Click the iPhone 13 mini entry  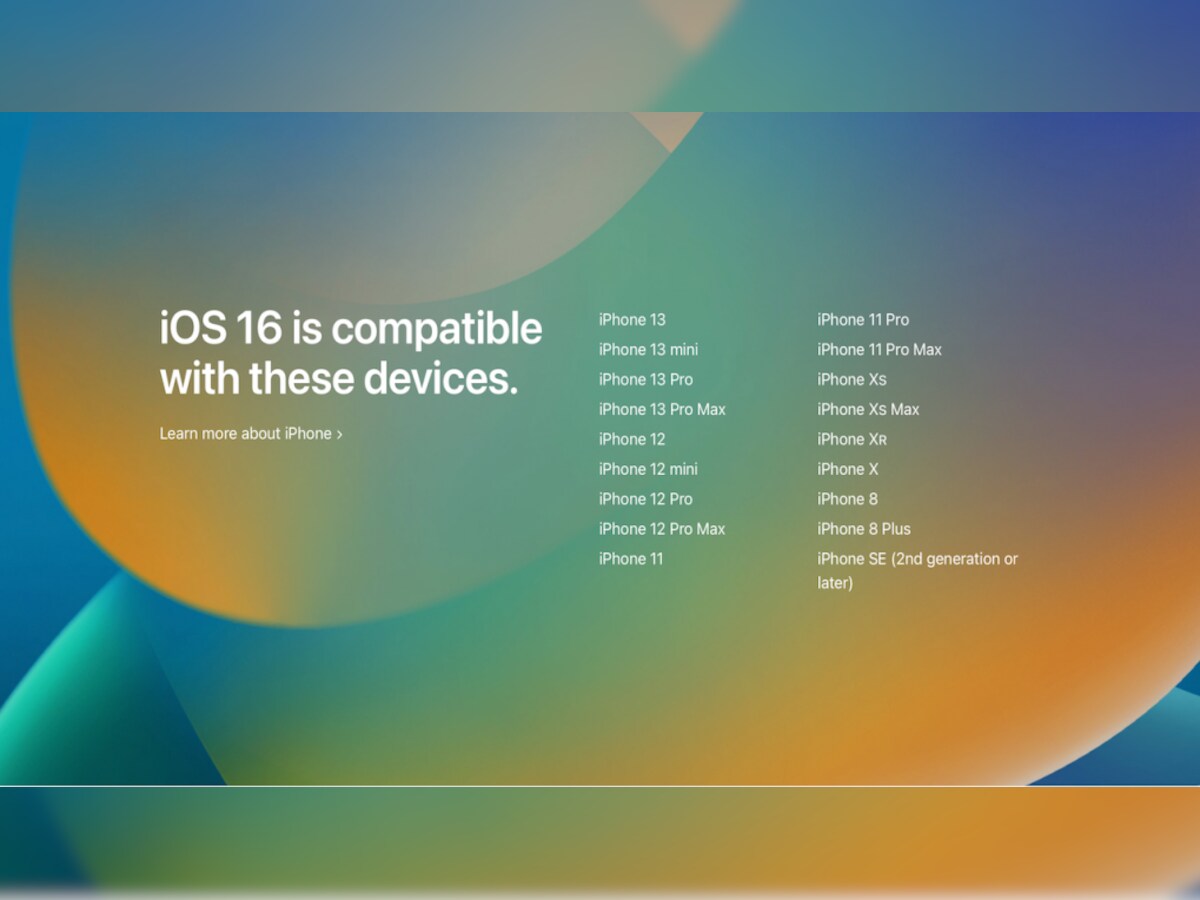[648, 350]
